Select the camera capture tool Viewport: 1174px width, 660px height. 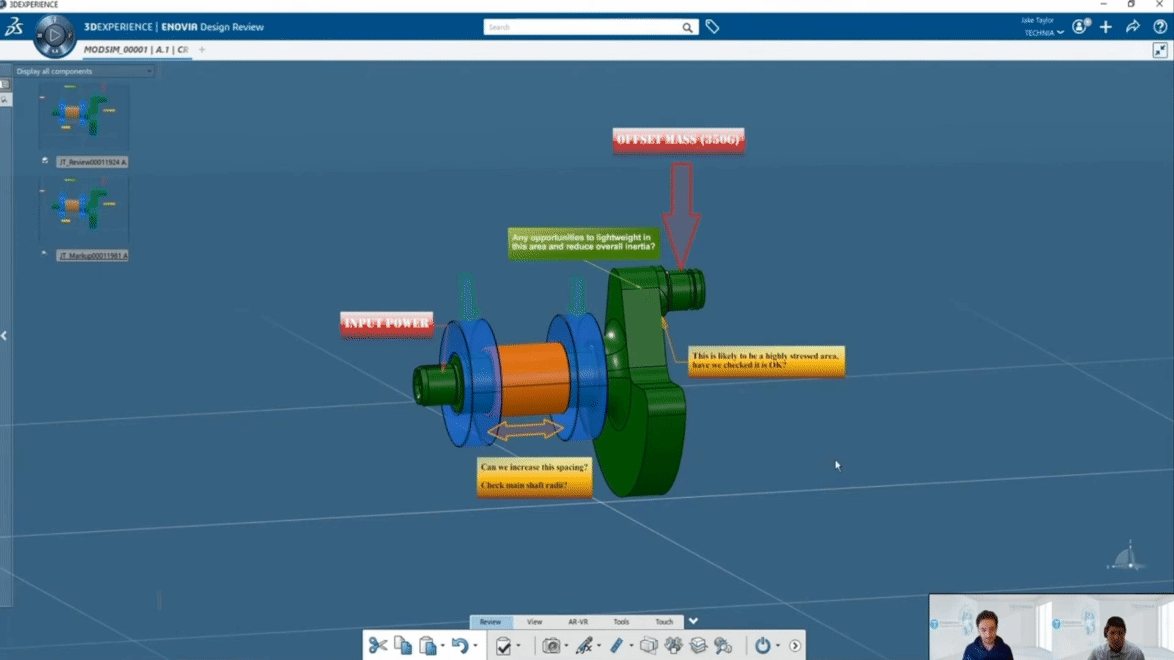[x=550, y=646]
